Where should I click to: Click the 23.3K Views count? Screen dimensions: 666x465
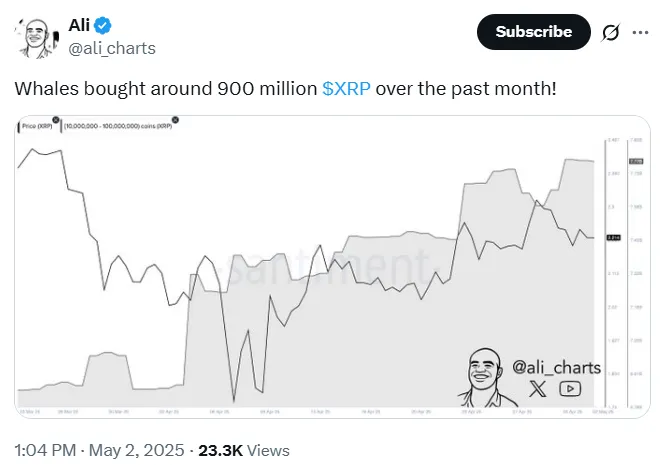pos(244,450)
